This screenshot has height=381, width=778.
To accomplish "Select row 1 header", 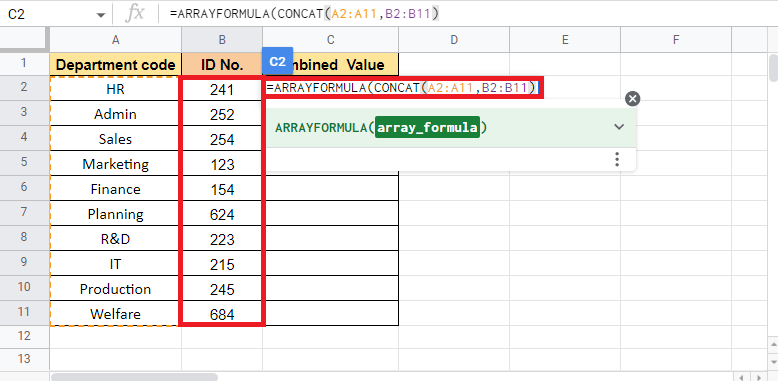I will (x=24, y=64).
